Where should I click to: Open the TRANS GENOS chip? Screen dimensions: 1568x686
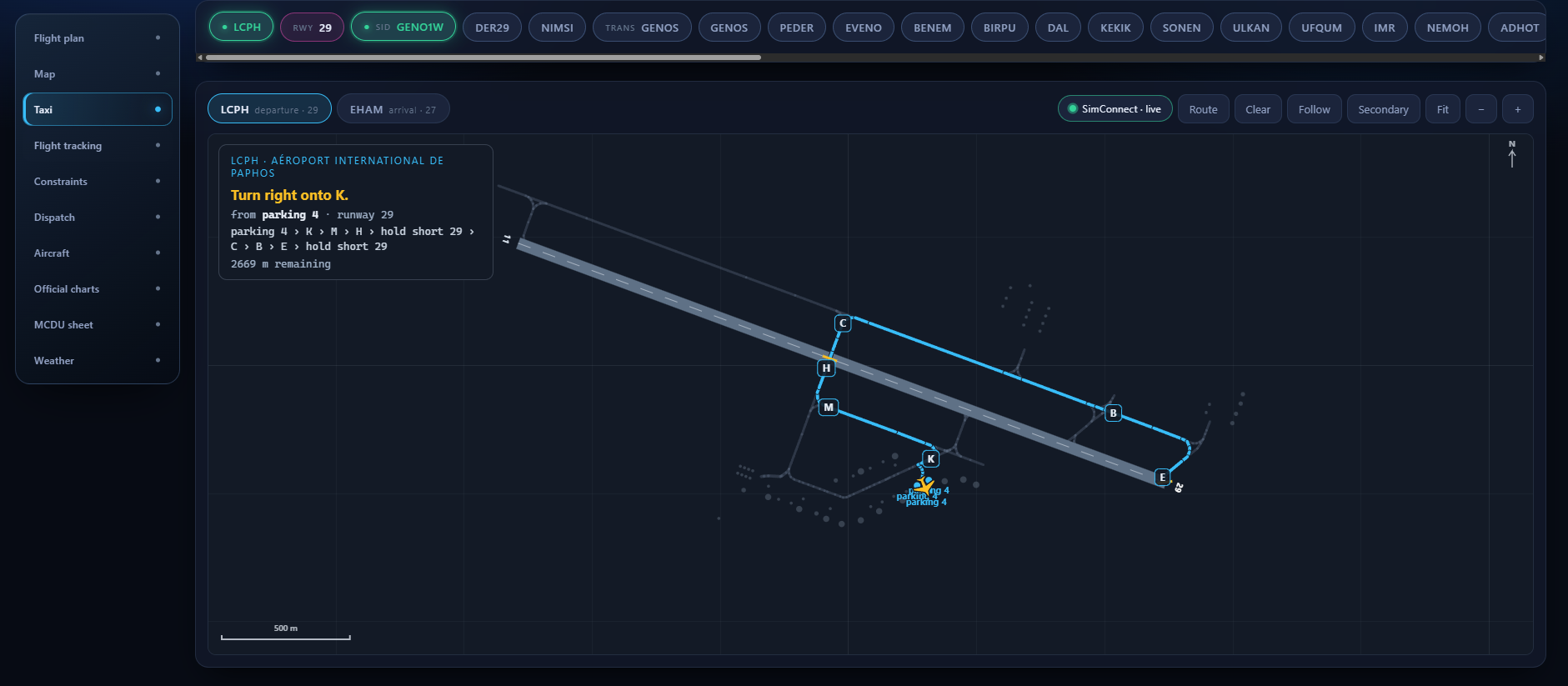(x=642, y=28)
